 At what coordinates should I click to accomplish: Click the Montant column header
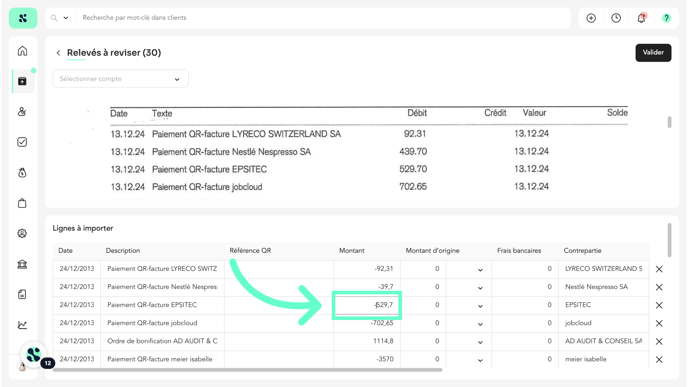(x=351, y=251)
